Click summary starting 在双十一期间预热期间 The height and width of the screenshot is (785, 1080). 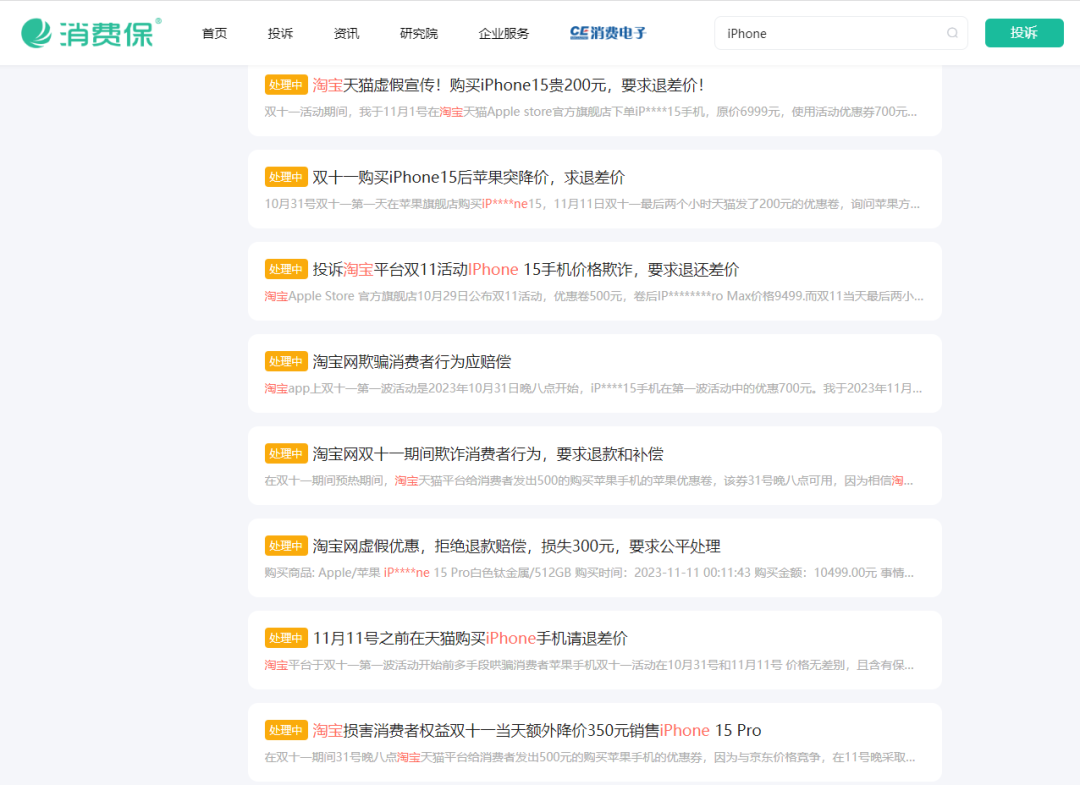pos(589,481)
